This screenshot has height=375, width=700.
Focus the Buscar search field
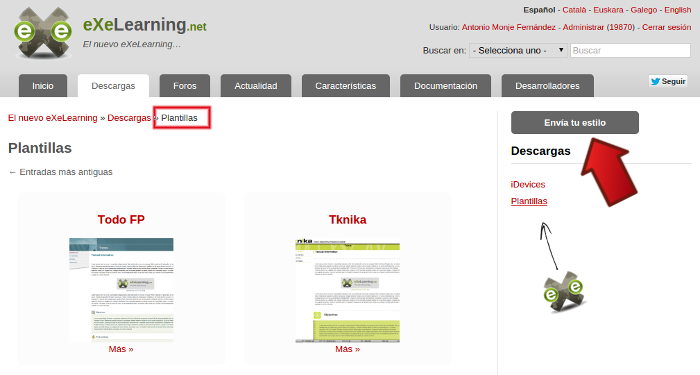[x=630, y=50]
